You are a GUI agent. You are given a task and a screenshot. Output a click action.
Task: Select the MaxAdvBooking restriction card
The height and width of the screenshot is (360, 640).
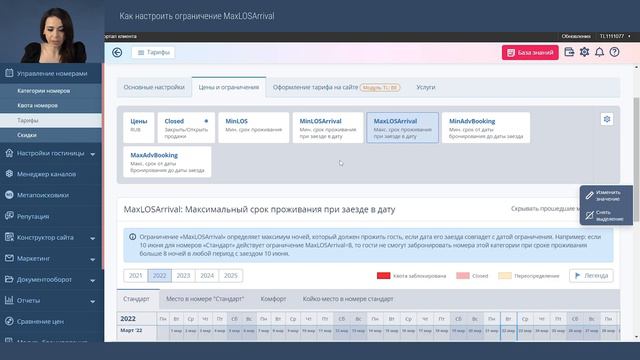[167, 162]
